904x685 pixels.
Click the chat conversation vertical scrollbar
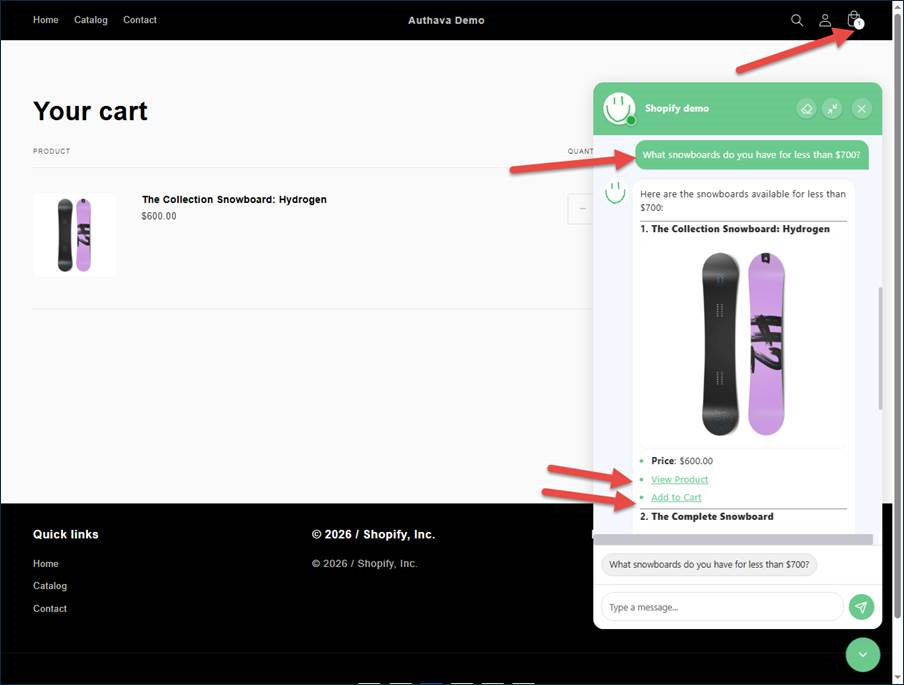pyautogui.click(x=880, y=348)
